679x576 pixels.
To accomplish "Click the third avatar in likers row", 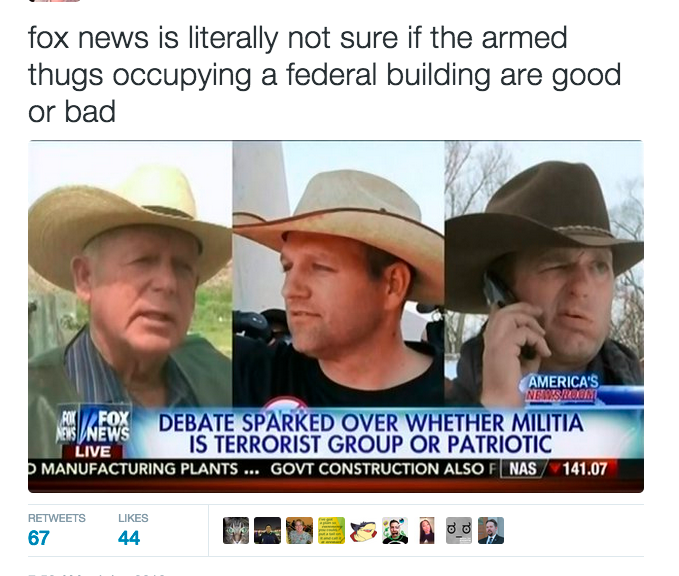I will [300, 531].
